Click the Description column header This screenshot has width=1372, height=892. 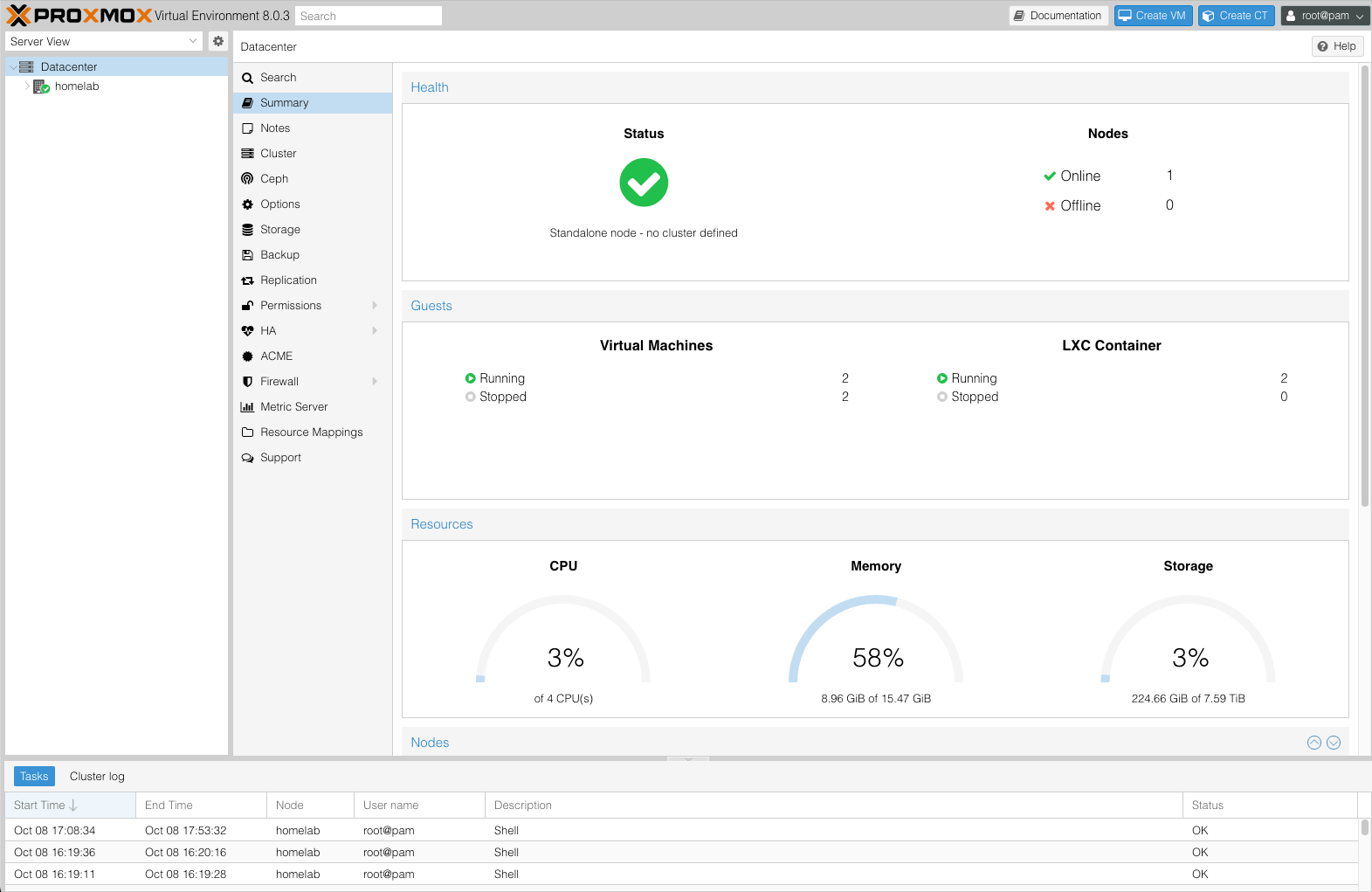point(834,806)
